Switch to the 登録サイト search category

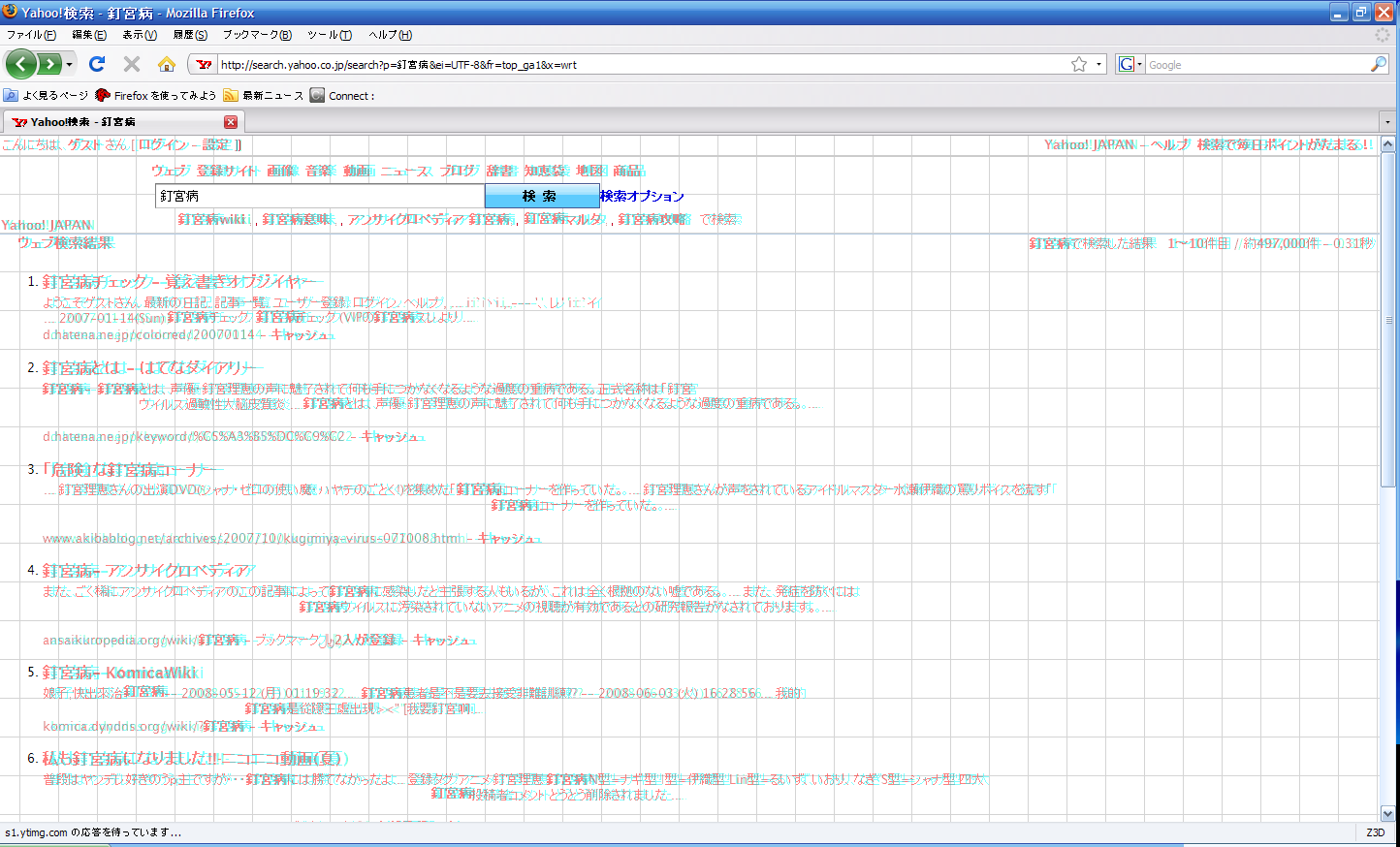tap(228, 171)
